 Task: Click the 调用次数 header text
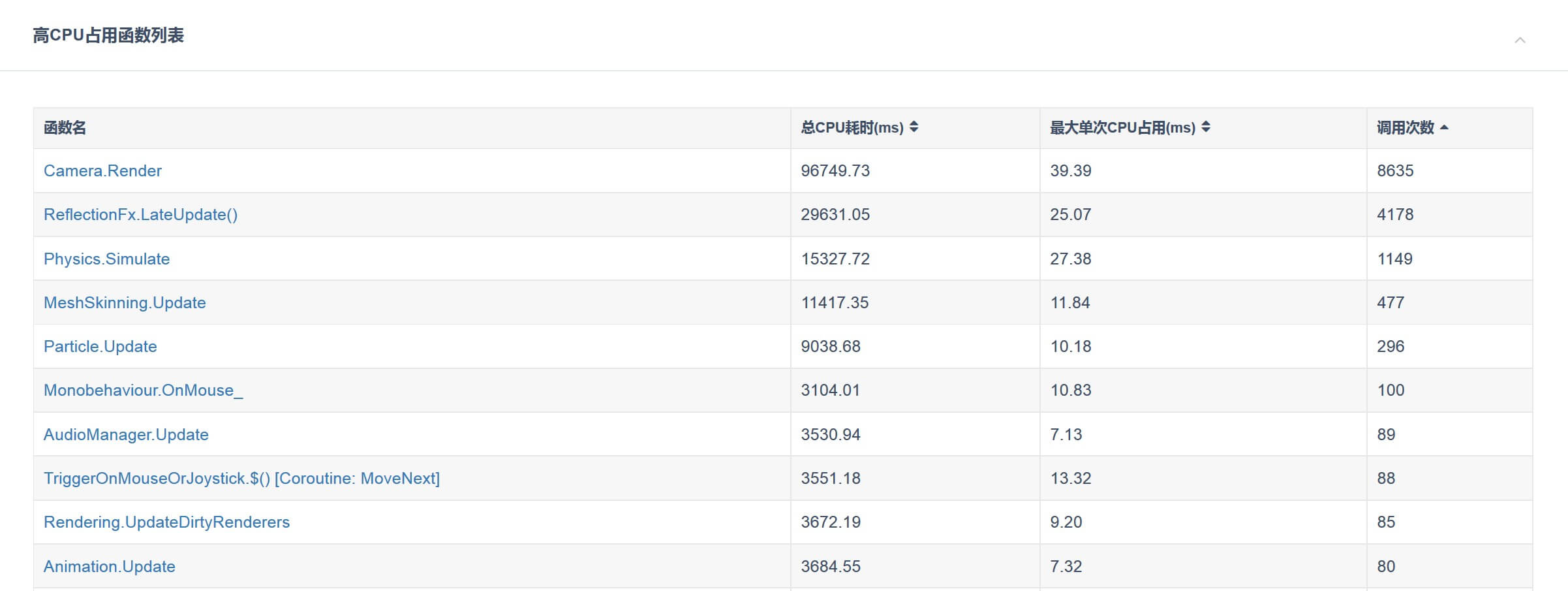coord(1405,128)
